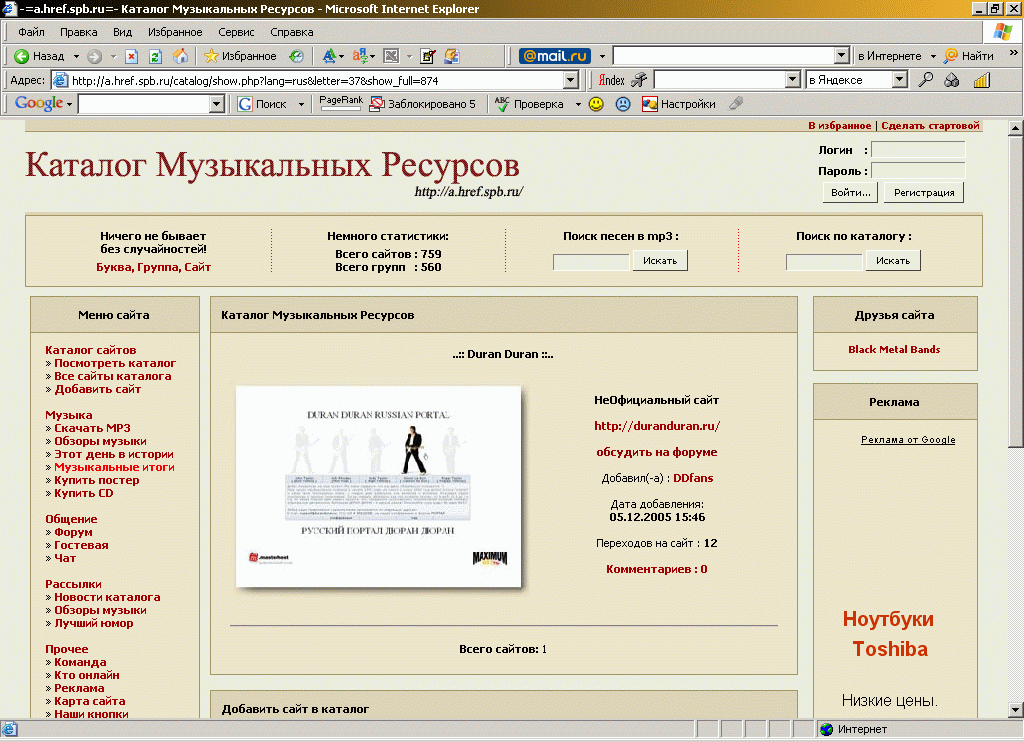The height and width of the screenshot is (742, 1024).
Task: Click the Duran Duran site screenshot thumbnail
Action: (378, 486)
